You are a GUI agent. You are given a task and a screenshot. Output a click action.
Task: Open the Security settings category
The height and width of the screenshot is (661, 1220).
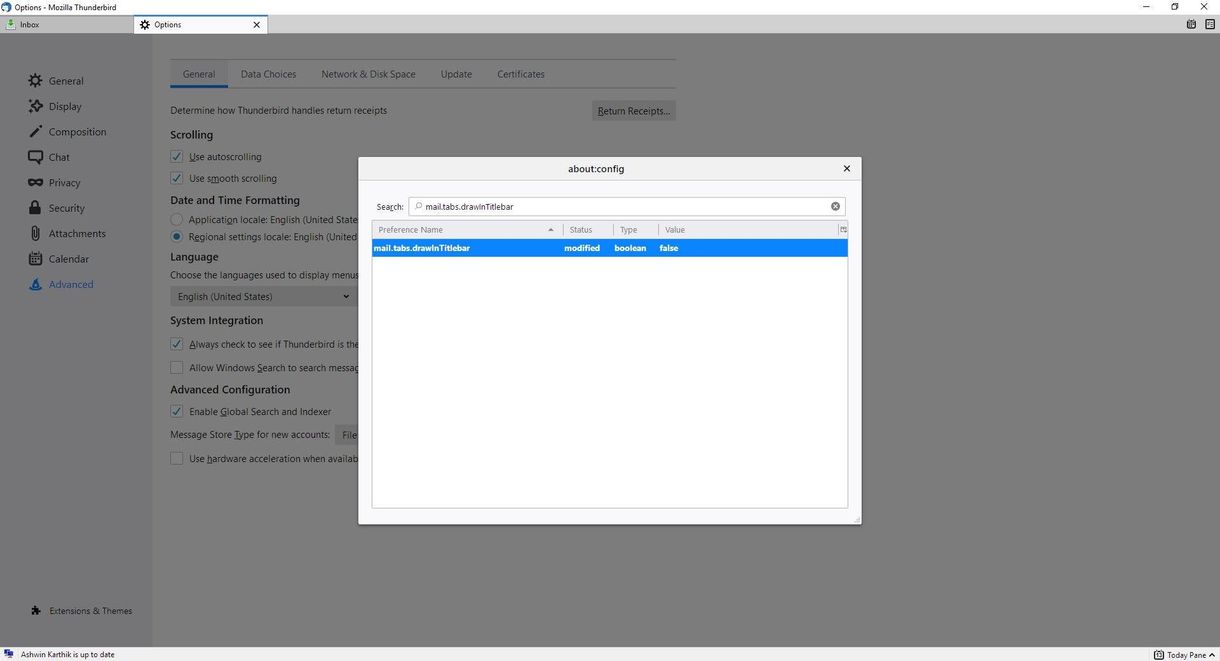tap(57, 208)
